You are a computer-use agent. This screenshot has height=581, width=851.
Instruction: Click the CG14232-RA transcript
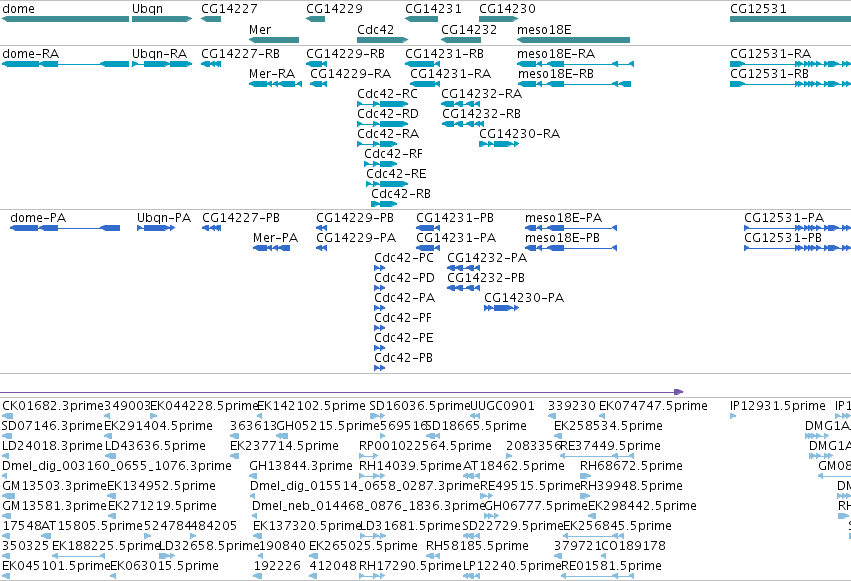click(x=461, y=104)
